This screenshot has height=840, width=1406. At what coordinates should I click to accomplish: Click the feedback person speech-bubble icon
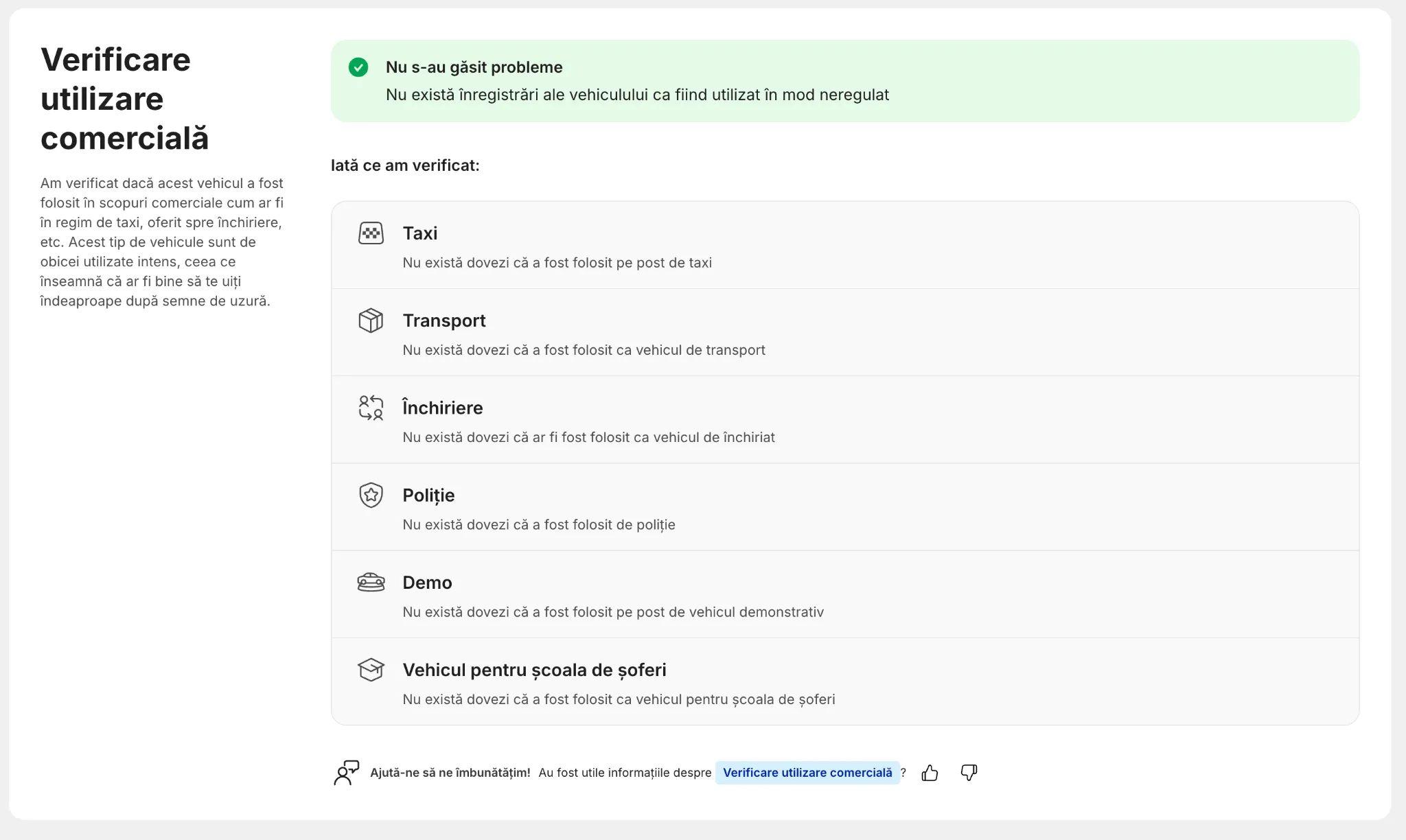347,773
